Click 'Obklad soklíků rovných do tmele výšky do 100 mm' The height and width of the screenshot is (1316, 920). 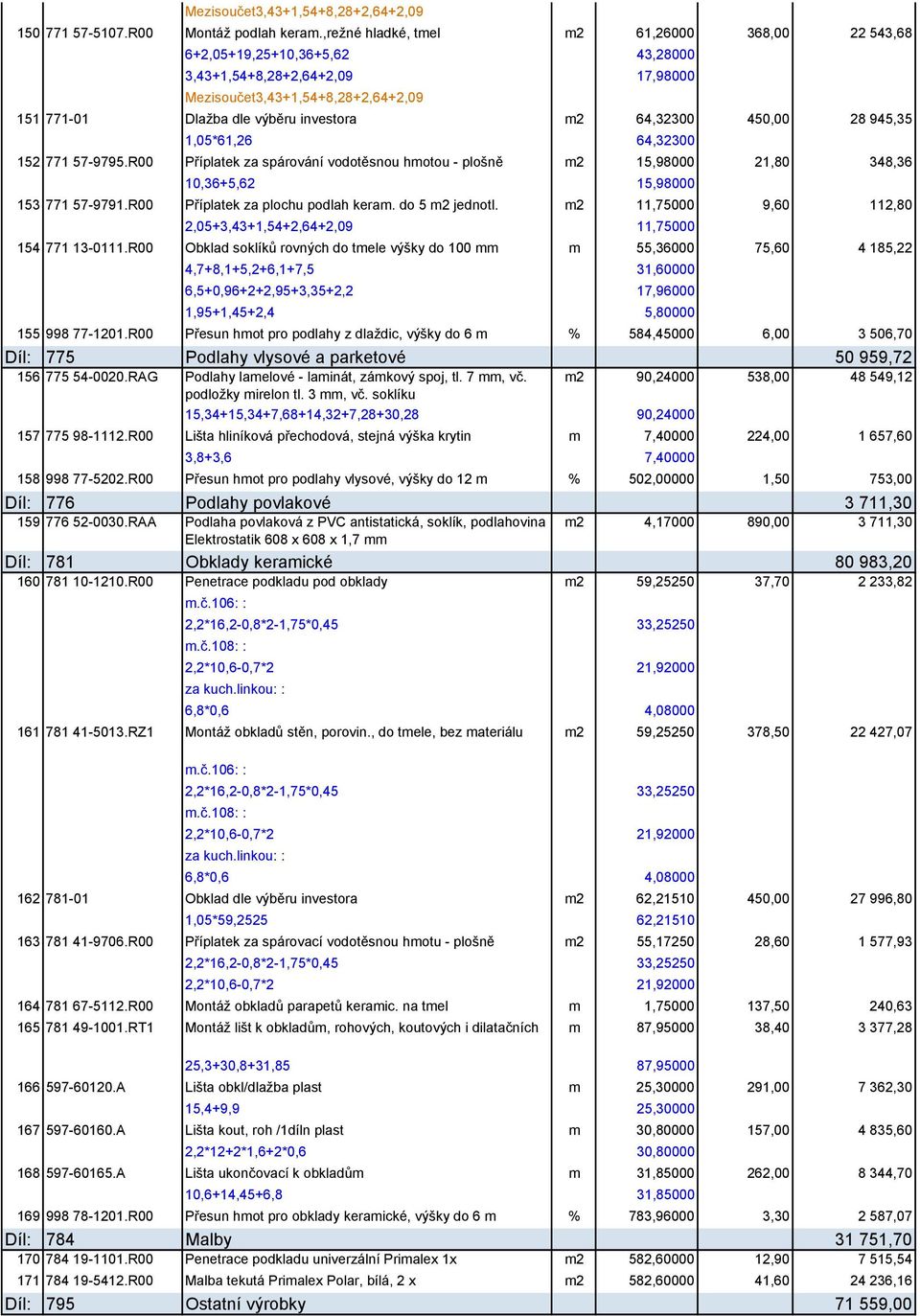341,247
